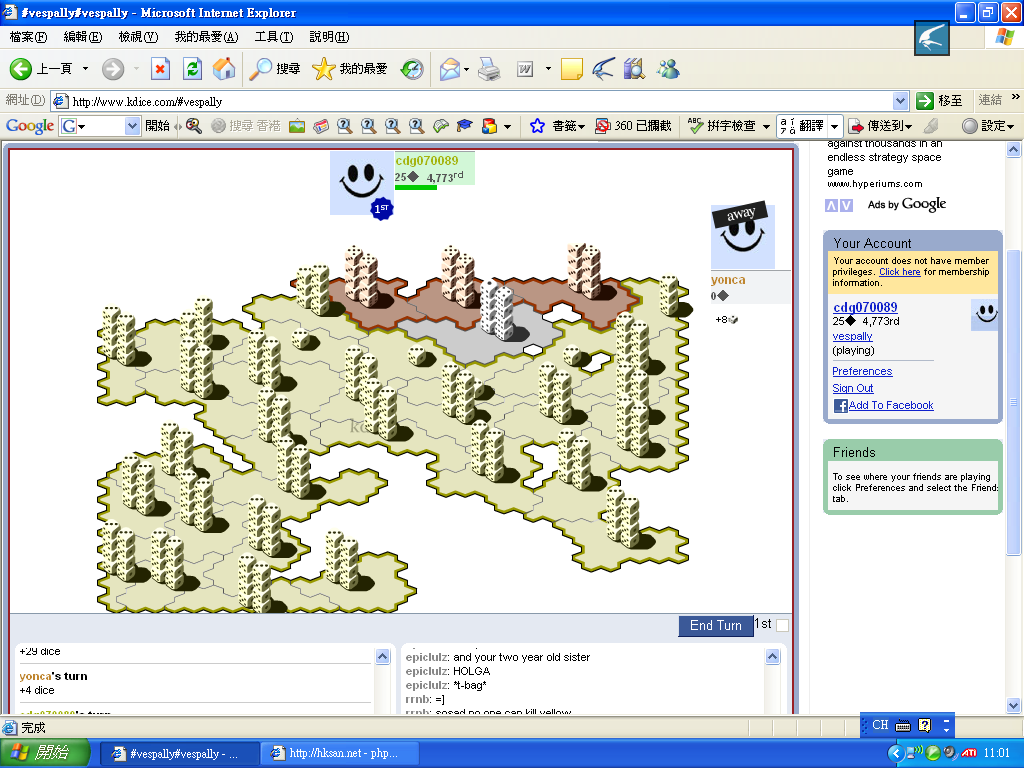Viewport: 1024px width, 768px height.
Task: Click the 'Click here' membership link
Action: [899, 272]
